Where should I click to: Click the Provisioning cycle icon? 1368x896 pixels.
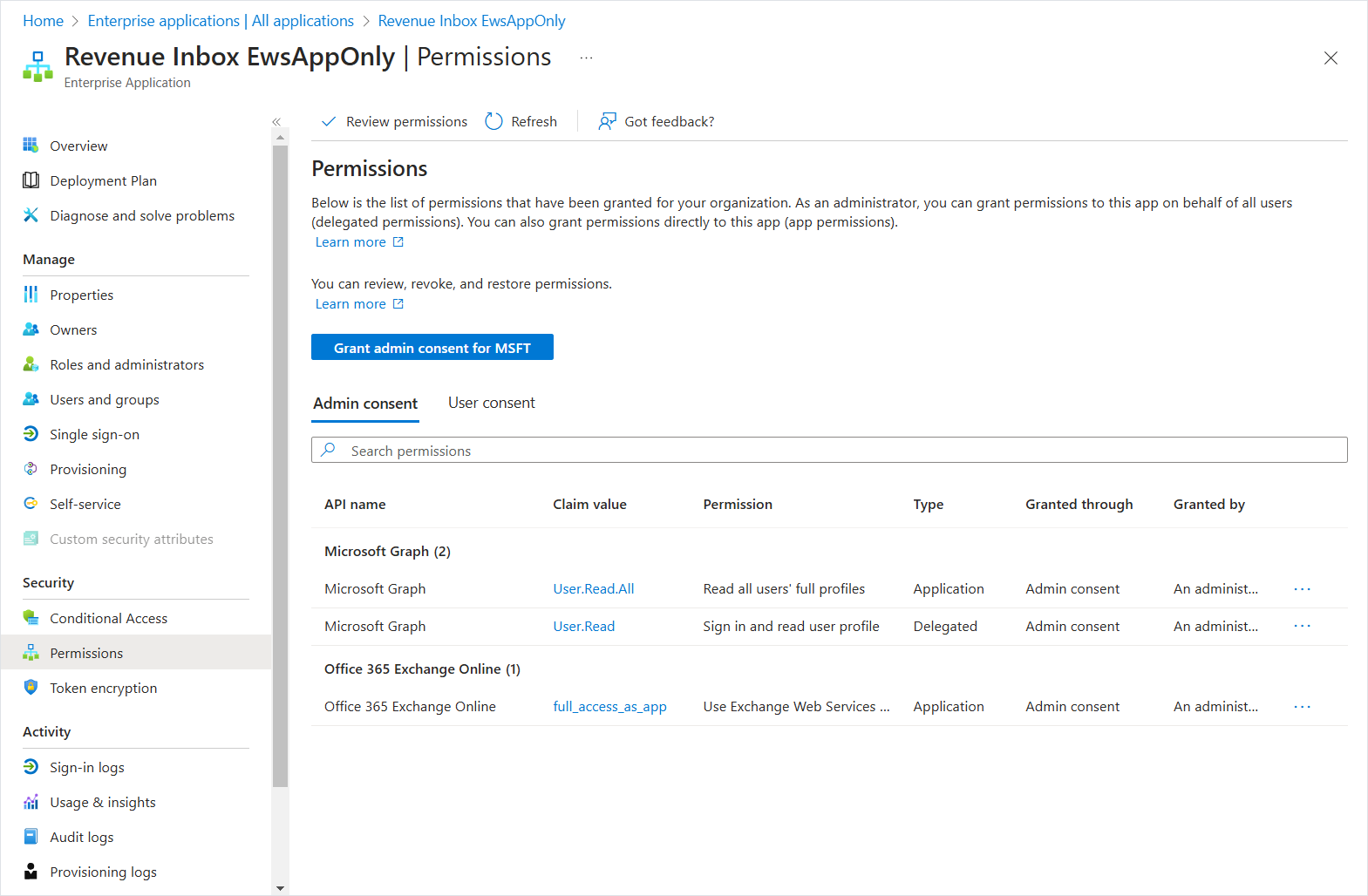click(x=31, y=468)
